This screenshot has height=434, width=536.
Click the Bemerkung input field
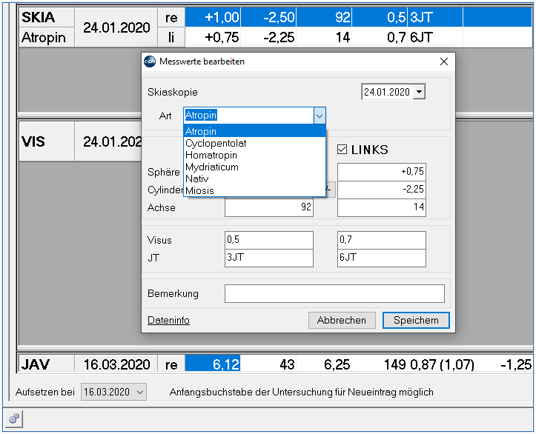click(335, 294)
